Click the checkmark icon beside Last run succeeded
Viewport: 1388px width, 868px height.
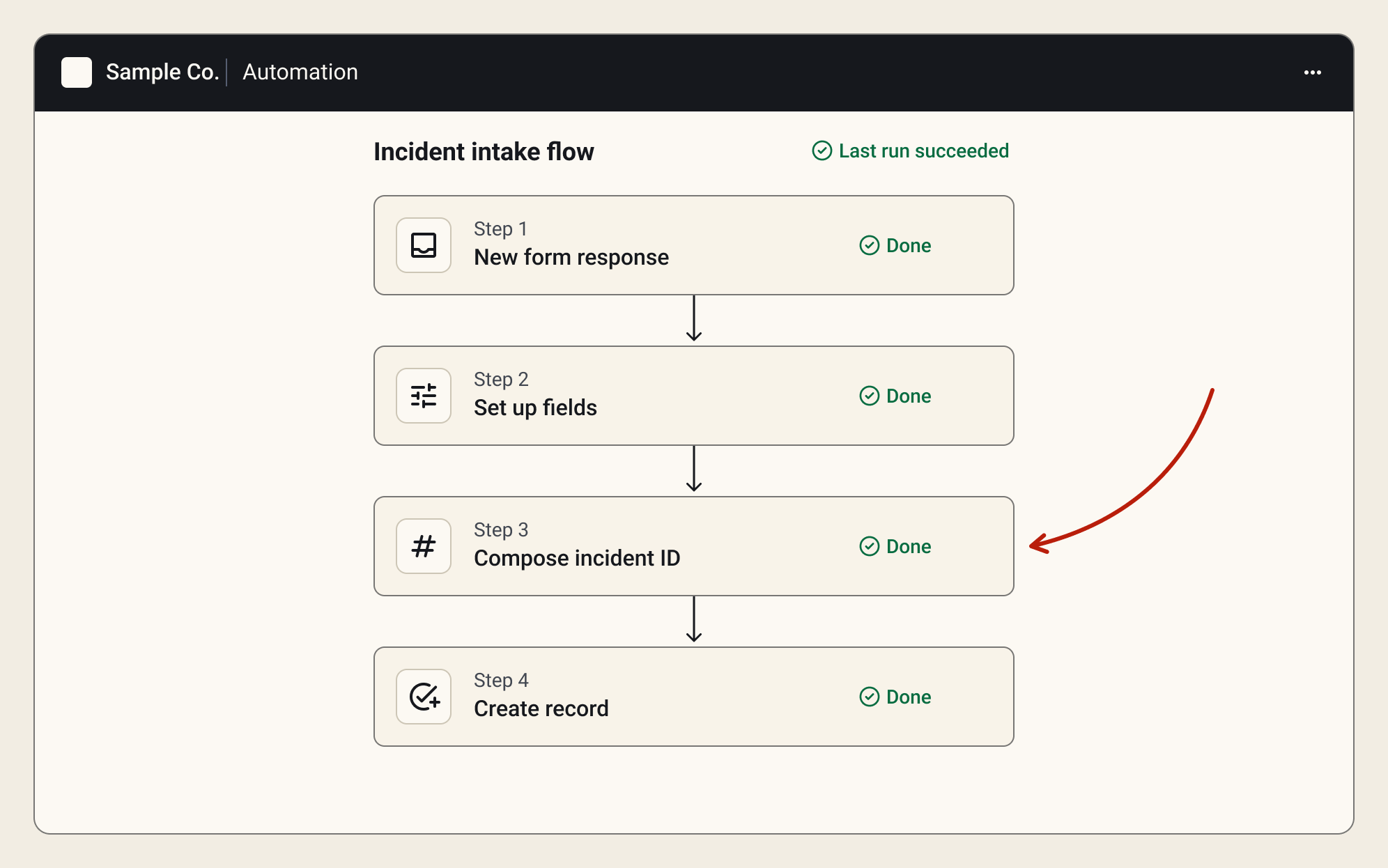822,150
